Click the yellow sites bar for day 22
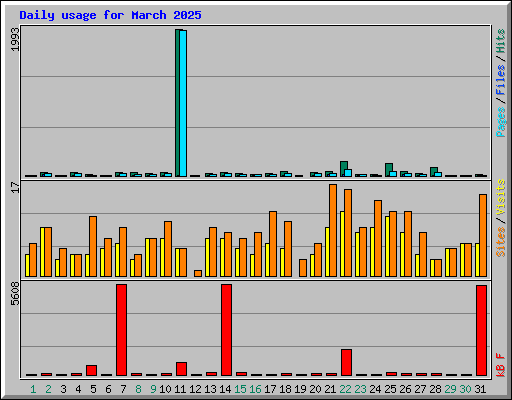The height and width of the screenshot is (400, 512). pyautogui.click(x=342, y=244)
